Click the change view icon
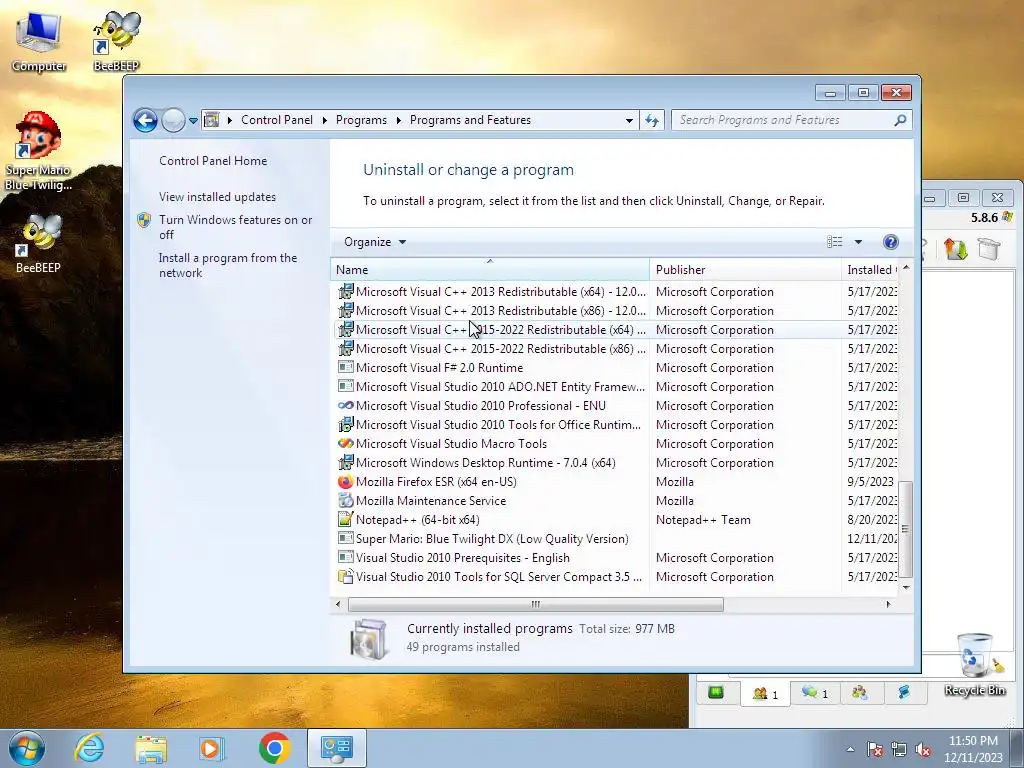 (x=835, y=242)
